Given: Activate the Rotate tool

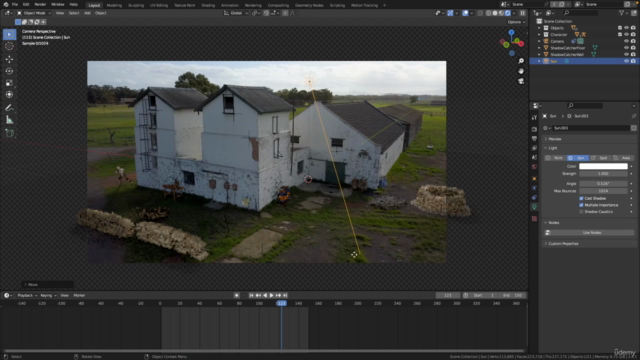Looking at the screenshot, I should (9, 71).
